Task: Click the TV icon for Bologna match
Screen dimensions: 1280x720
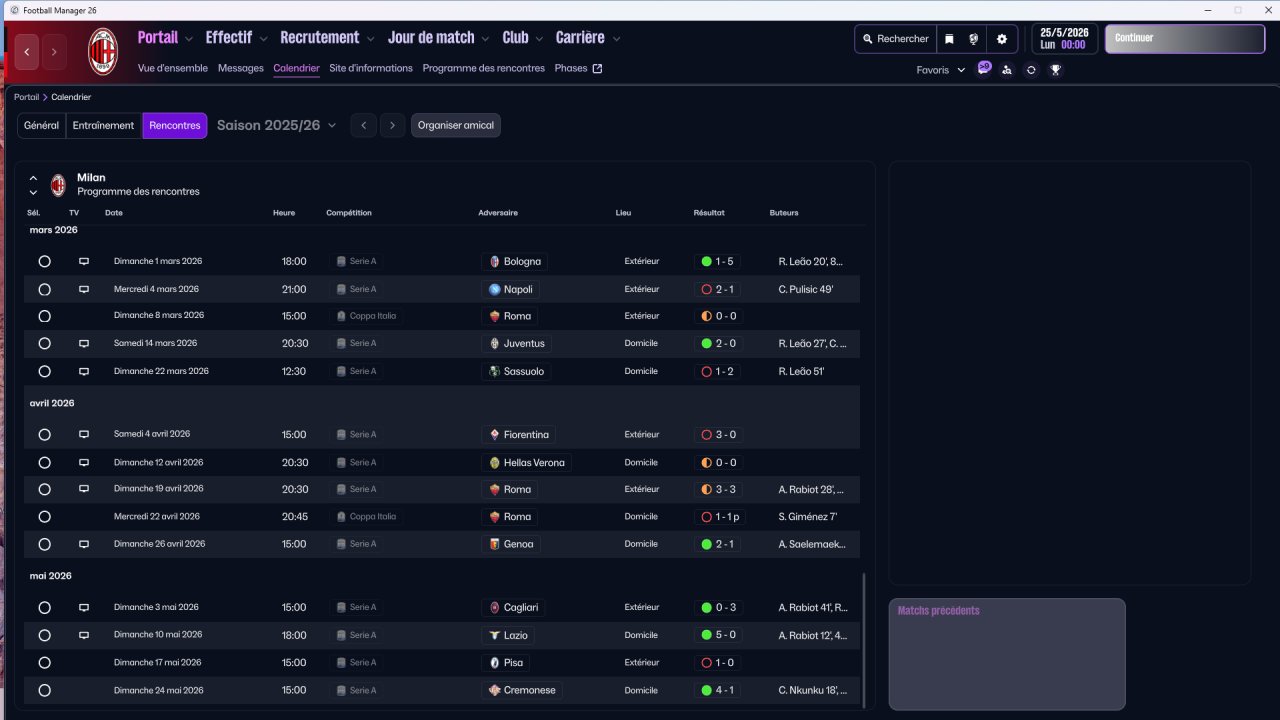Action: pyautogui.click(x=84, y=262)
